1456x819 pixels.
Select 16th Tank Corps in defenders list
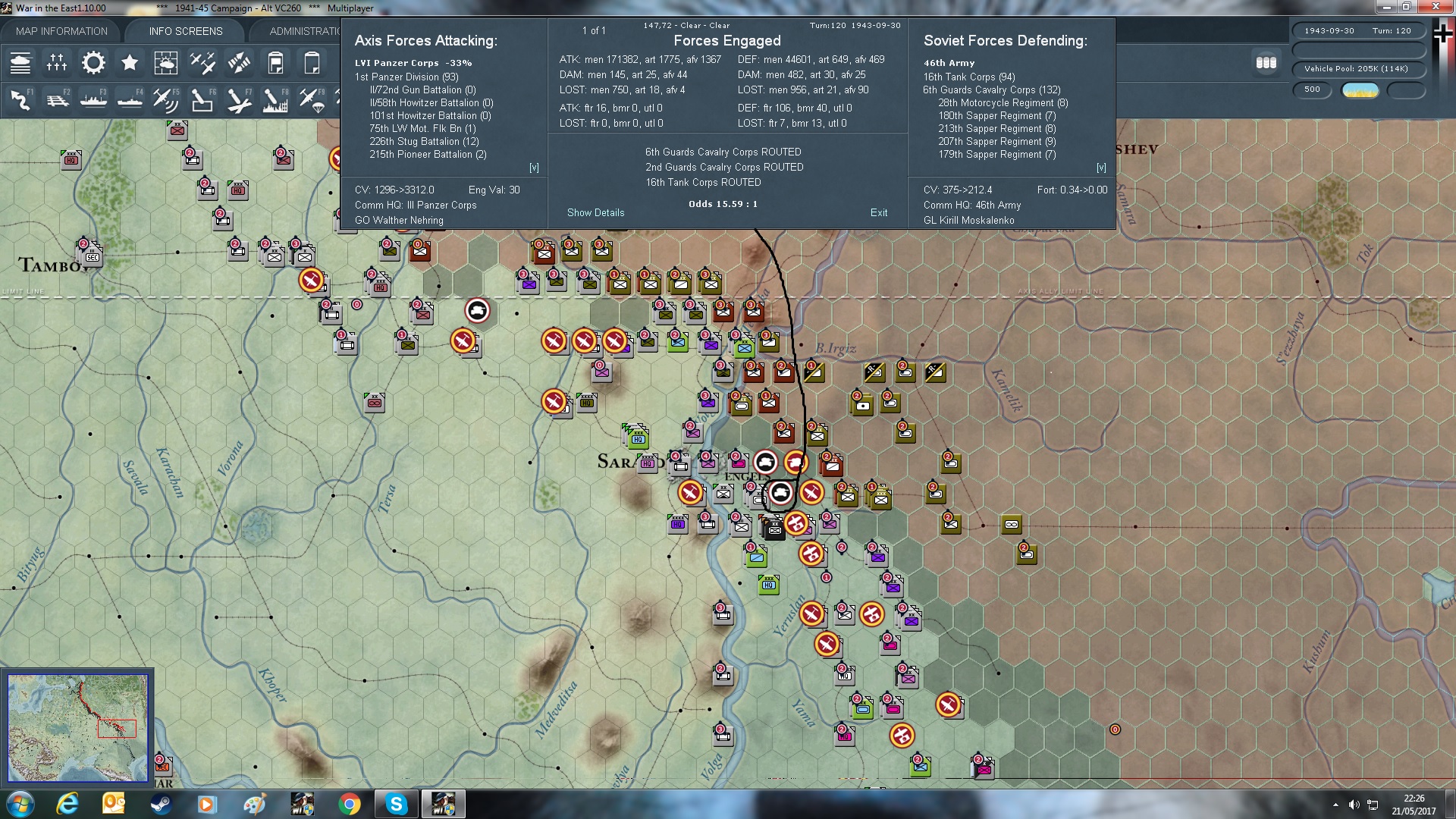click(969, 77)
